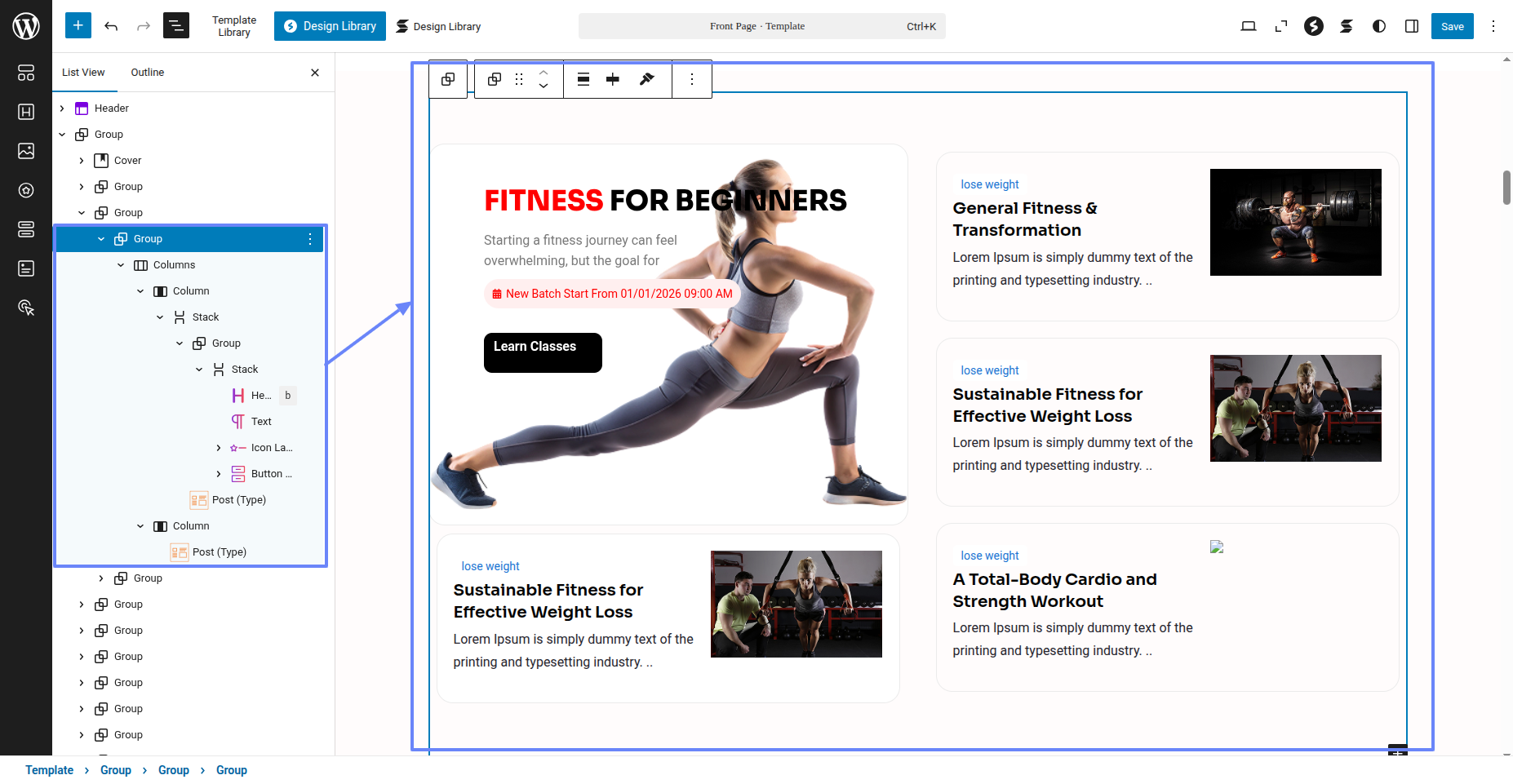Click the WordPress logo icon

pyautogui.click(x=26, y=26)
